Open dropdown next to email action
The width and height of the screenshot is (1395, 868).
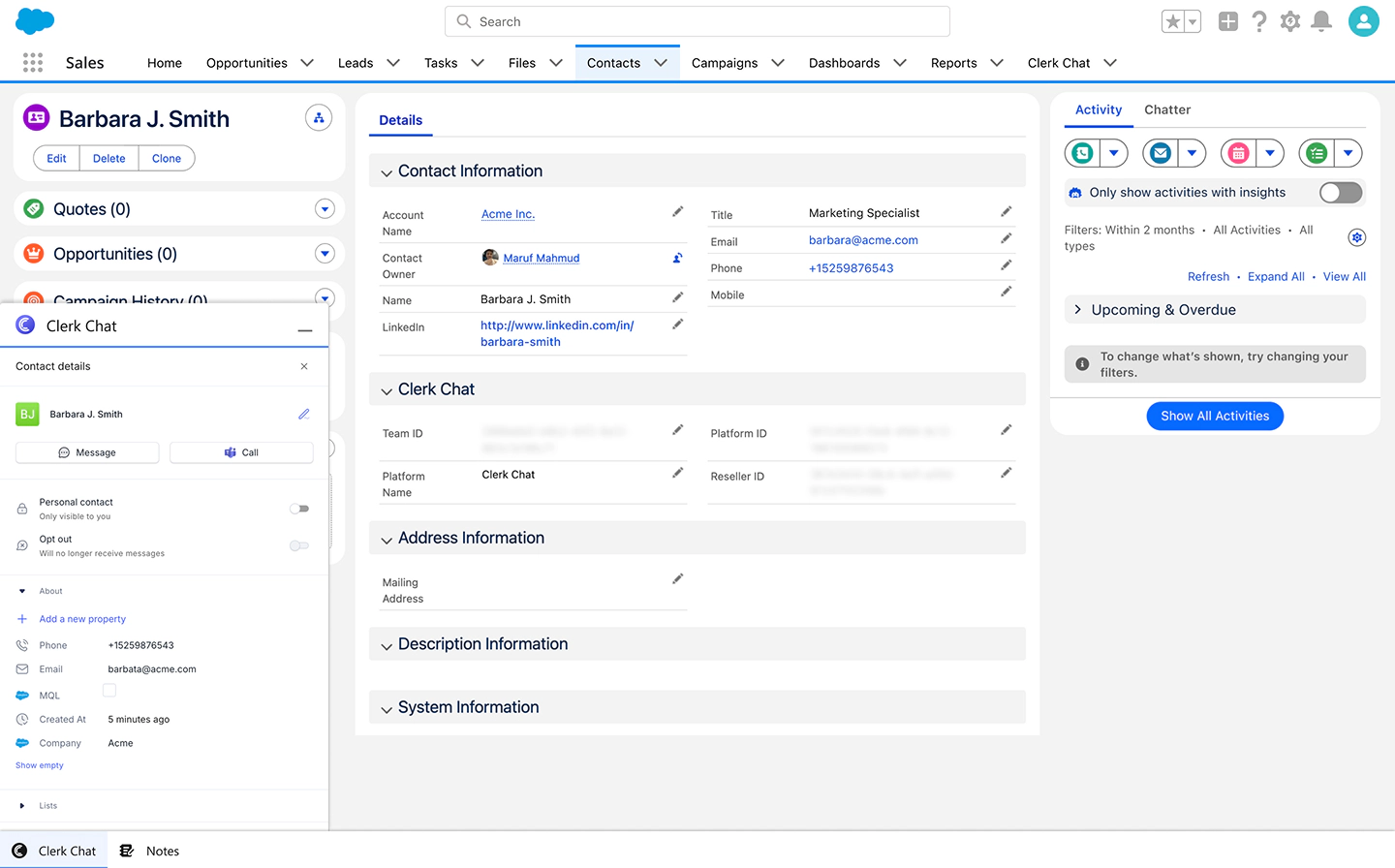pos(1192,153)
